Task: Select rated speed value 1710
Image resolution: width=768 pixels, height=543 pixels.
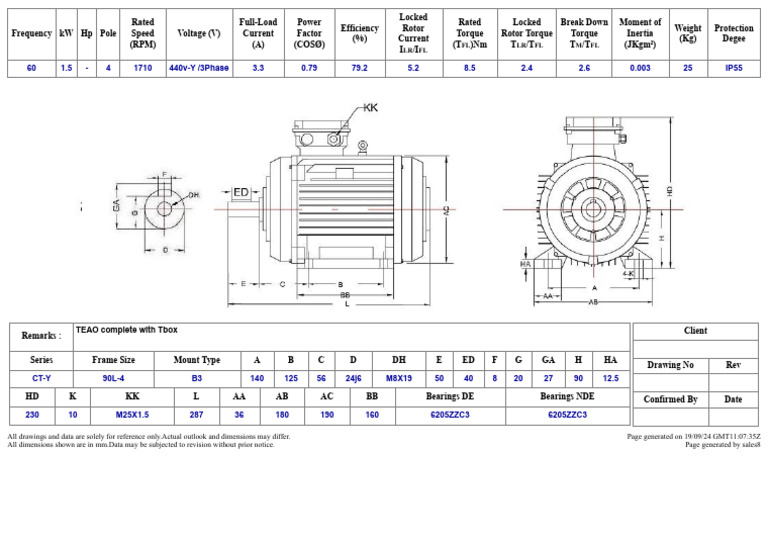Action: [143, 68]
